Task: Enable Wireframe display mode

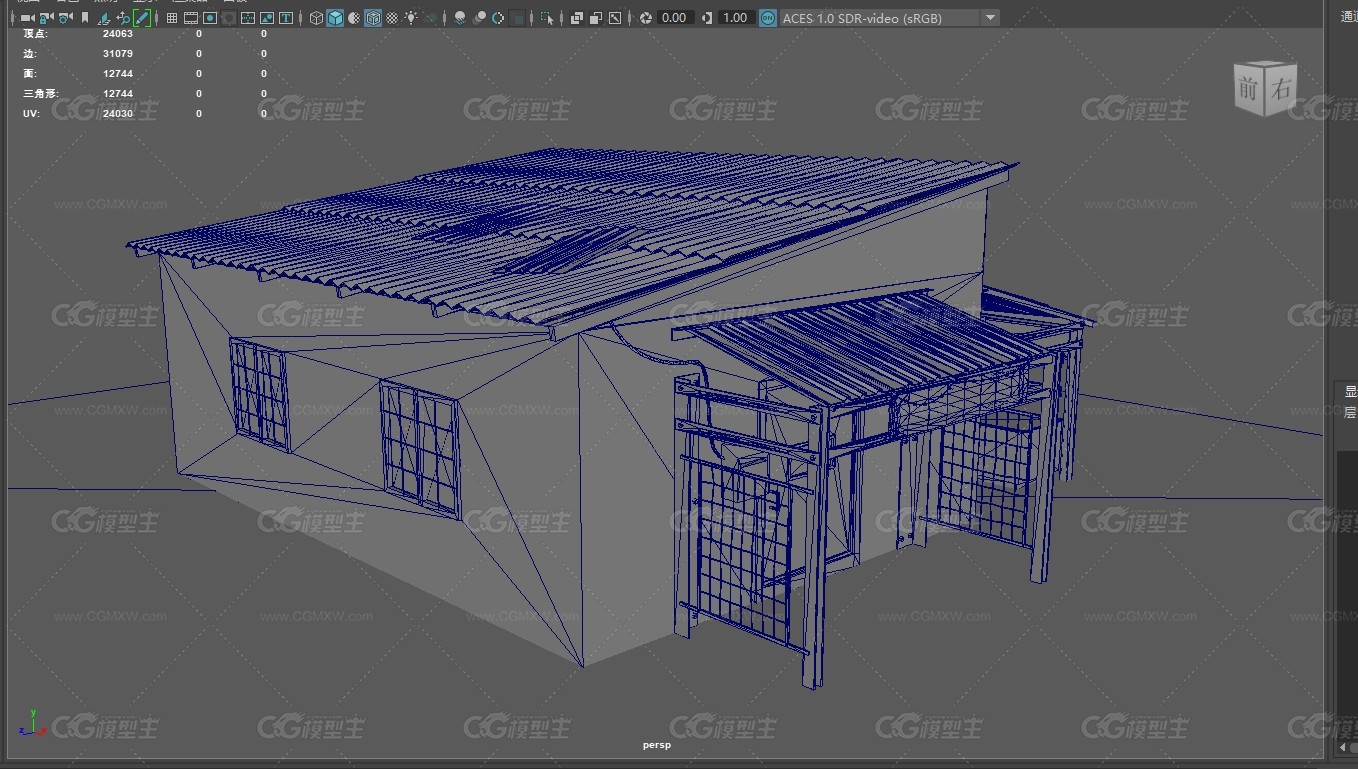Action: tap(316, 18)
